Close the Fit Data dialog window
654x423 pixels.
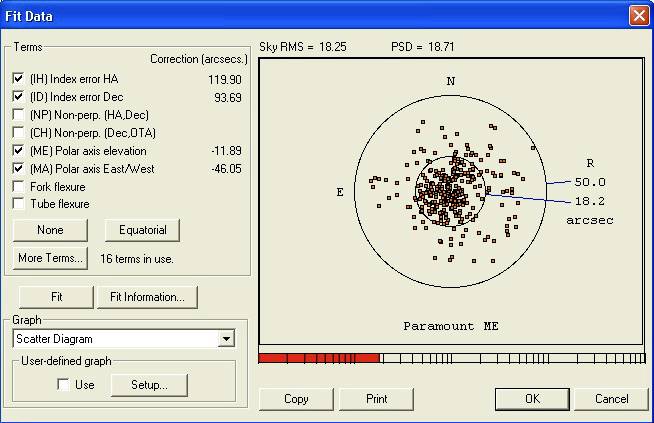point(638,16)
